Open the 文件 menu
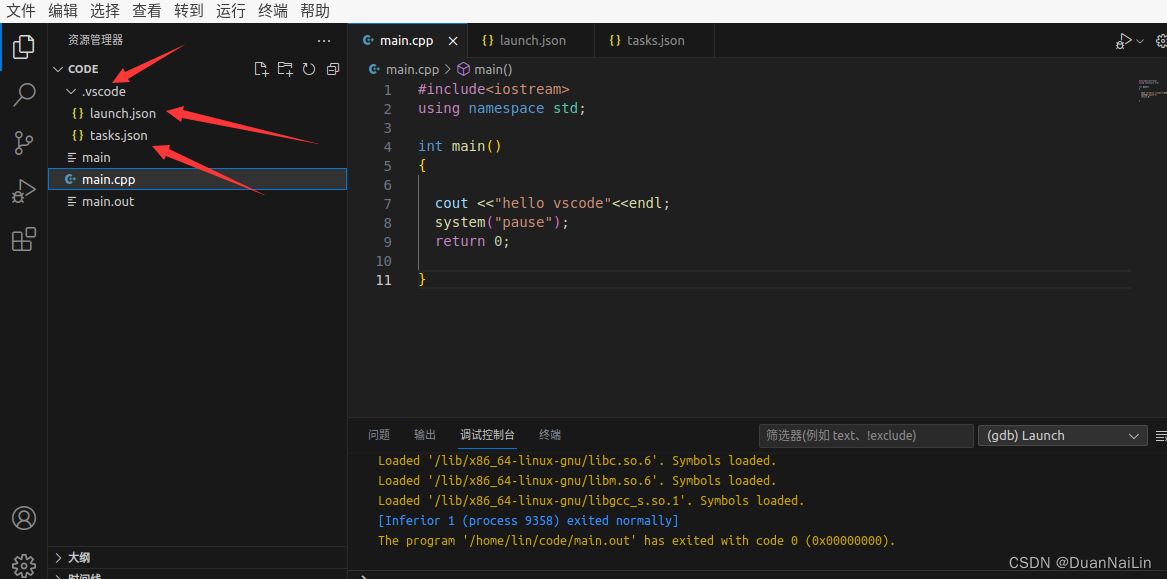This screenshot has width=1167, height=579. 20,11
